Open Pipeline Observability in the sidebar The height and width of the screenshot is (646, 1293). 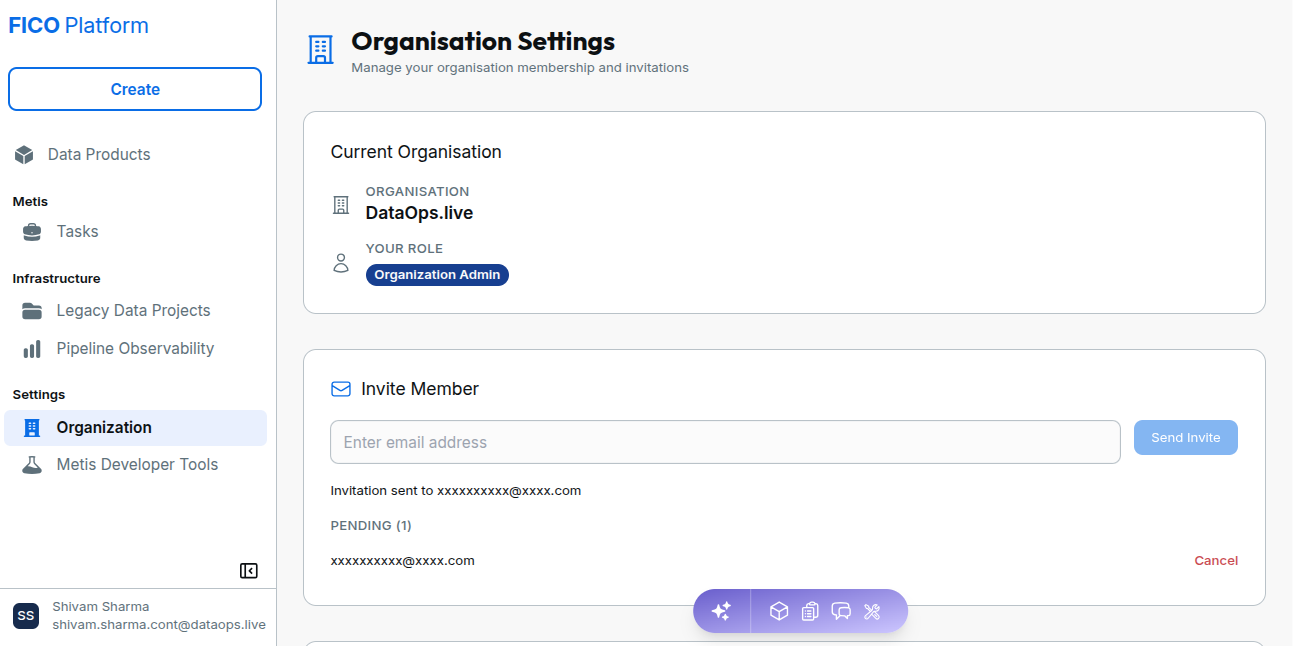tap(135, 349)
